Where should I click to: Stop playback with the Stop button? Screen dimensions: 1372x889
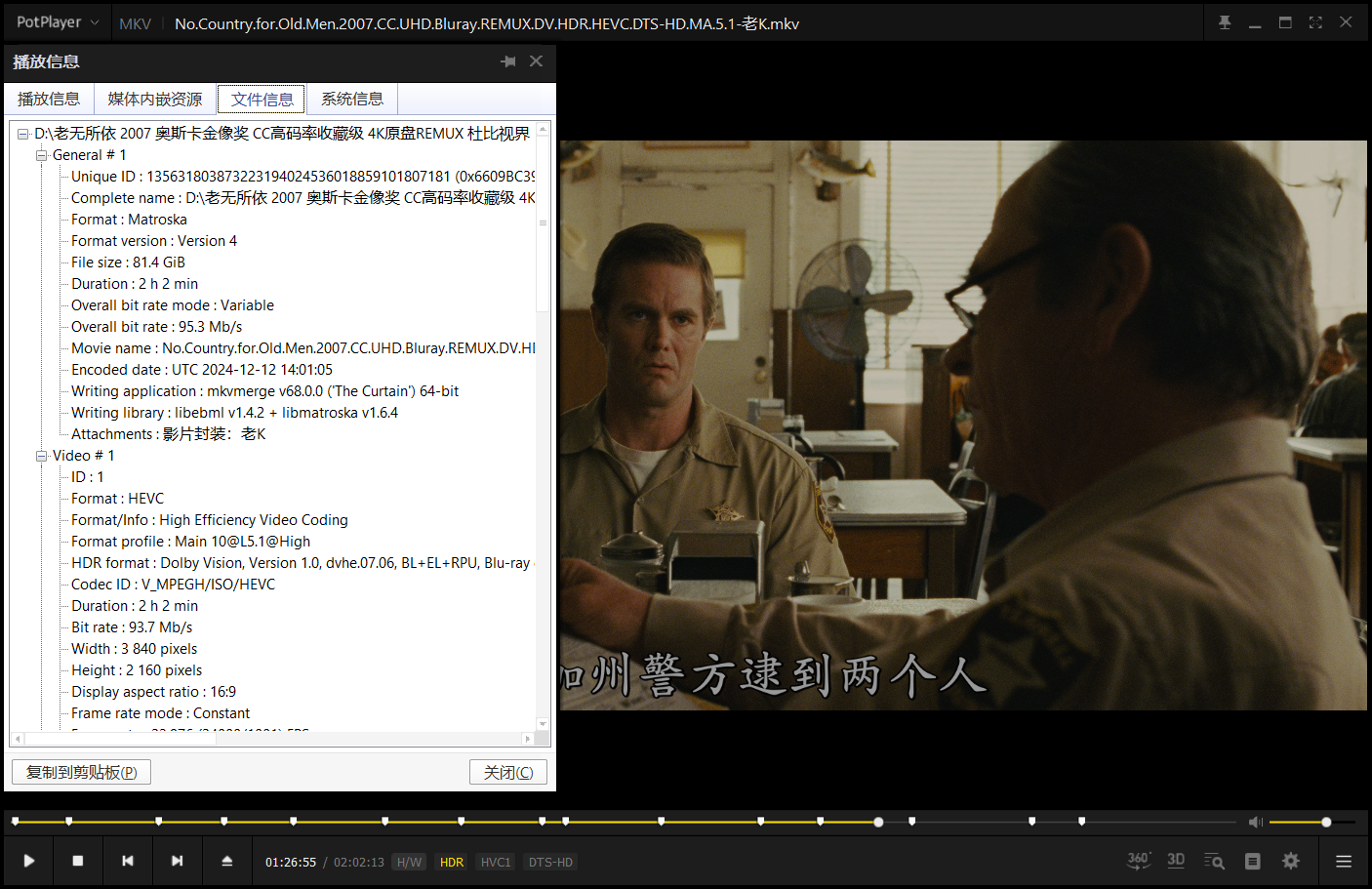point(78,861)
